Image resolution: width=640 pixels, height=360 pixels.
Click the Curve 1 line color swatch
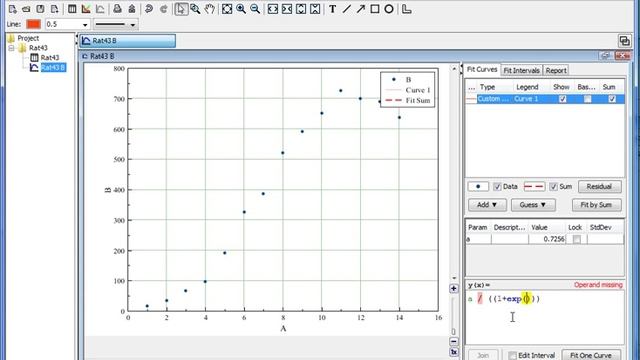pos(471,99)
